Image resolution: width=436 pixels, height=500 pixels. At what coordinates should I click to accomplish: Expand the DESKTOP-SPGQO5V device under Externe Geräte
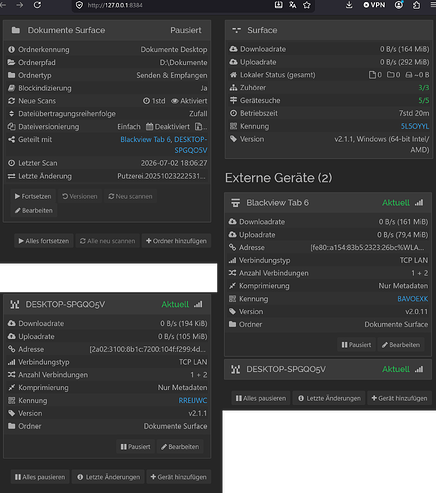[x=328, y=369]
